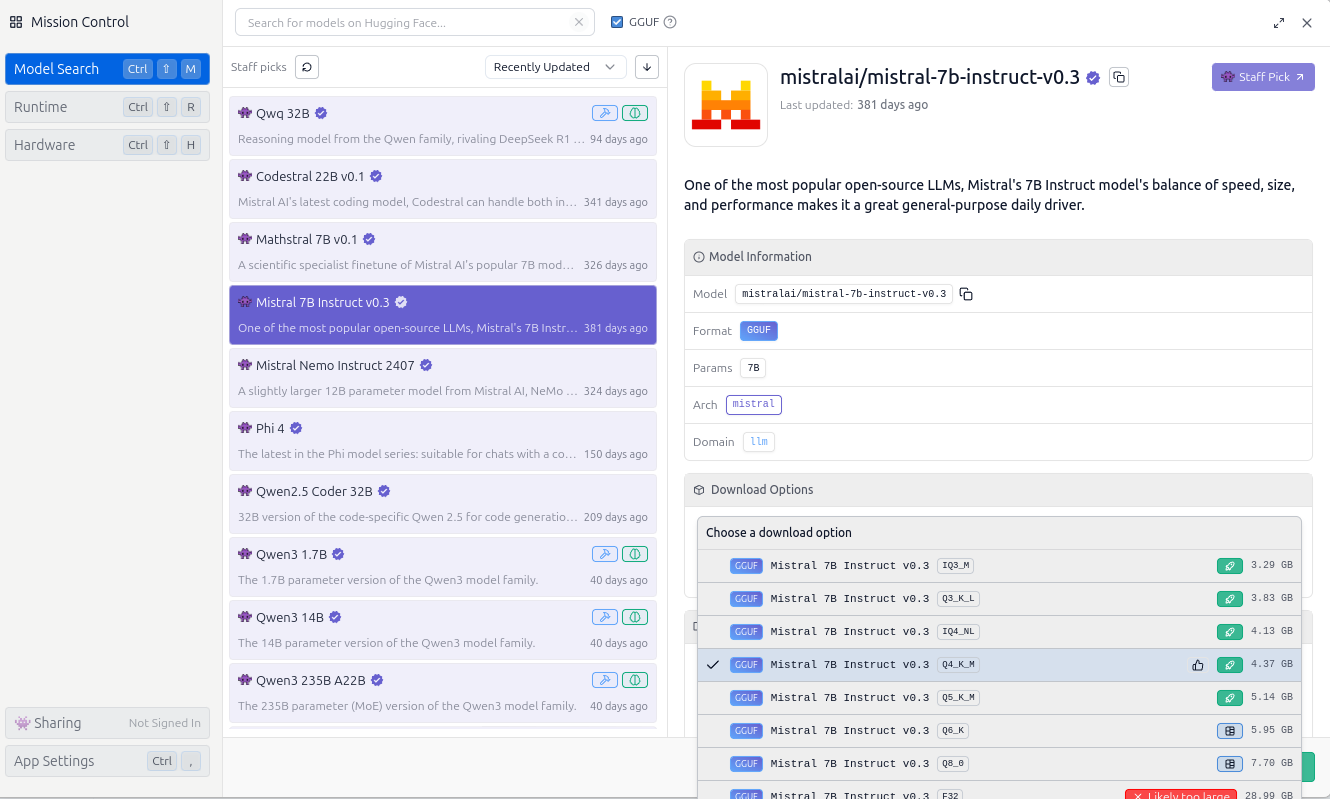Click the Not Signed In status text
This screenshot has height=799, width=1330.
pos(165,723)
